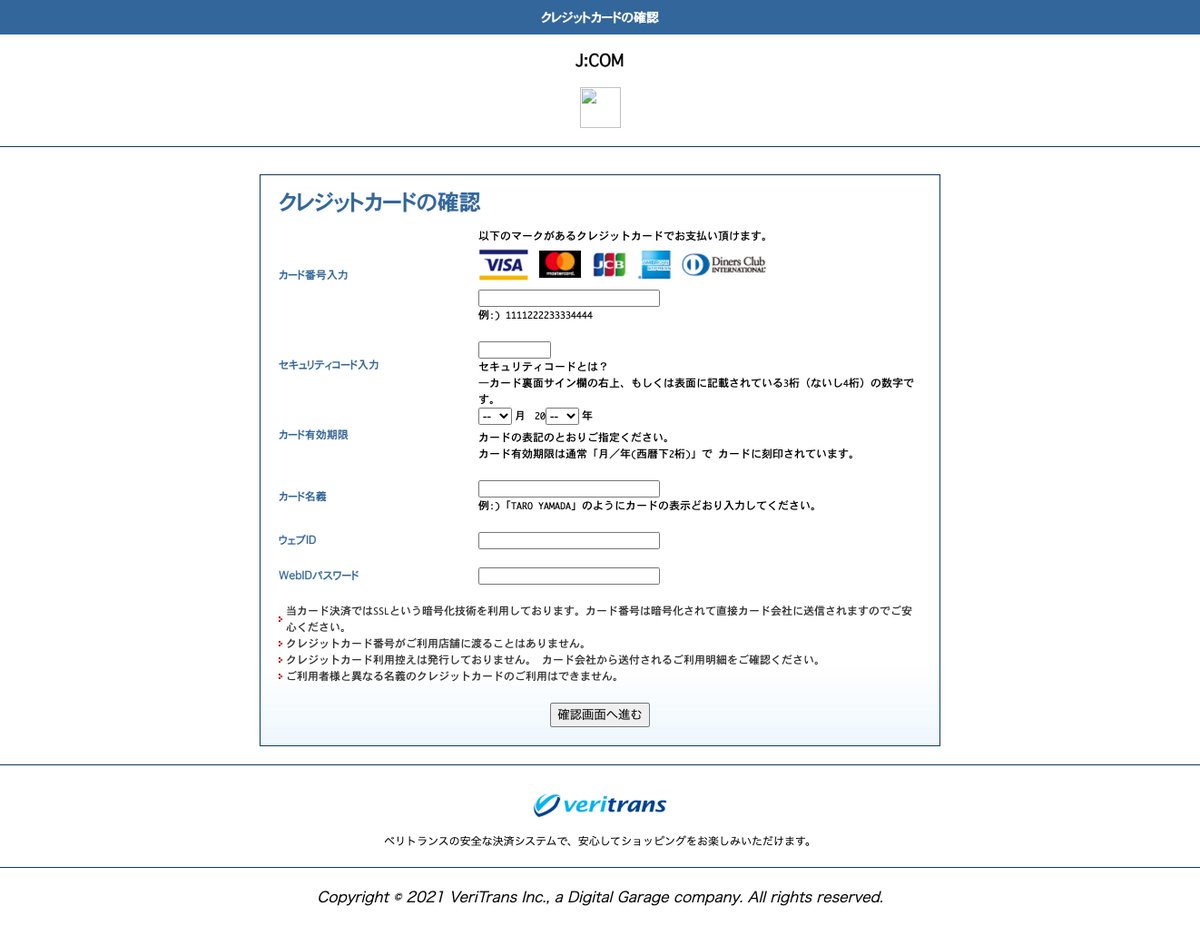Image resolution: width=1200 pixels, height=926 pixels.
Task: Click the カード有効期限は通常 expiry explanation text
Action: tap(667, 454)
